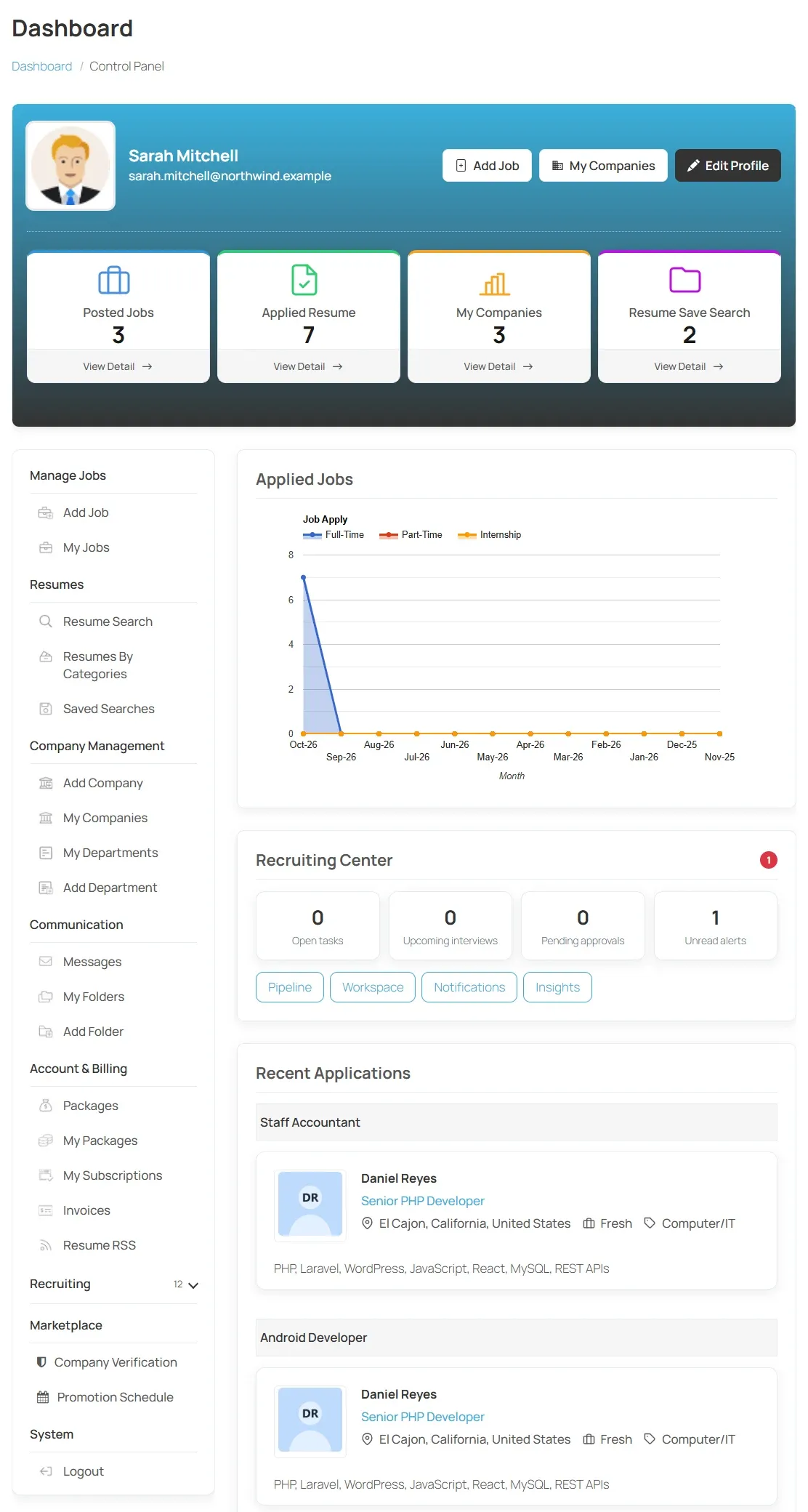This screenshot has width=808, height=1512.
Task: Open Company Verification in Marketplace
Action: (x=116, y=1362)
